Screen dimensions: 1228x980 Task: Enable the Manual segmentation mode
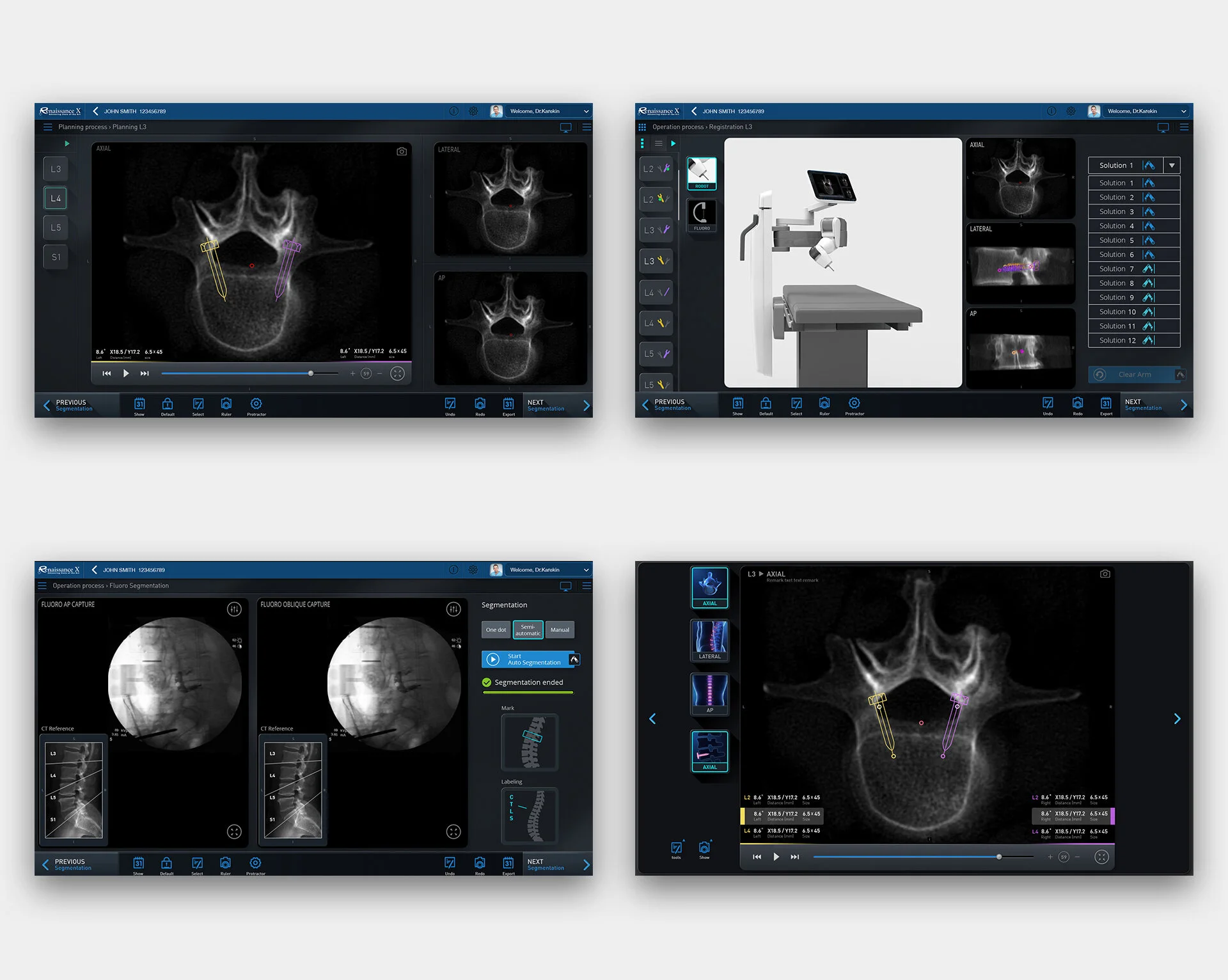pos(560,629)
